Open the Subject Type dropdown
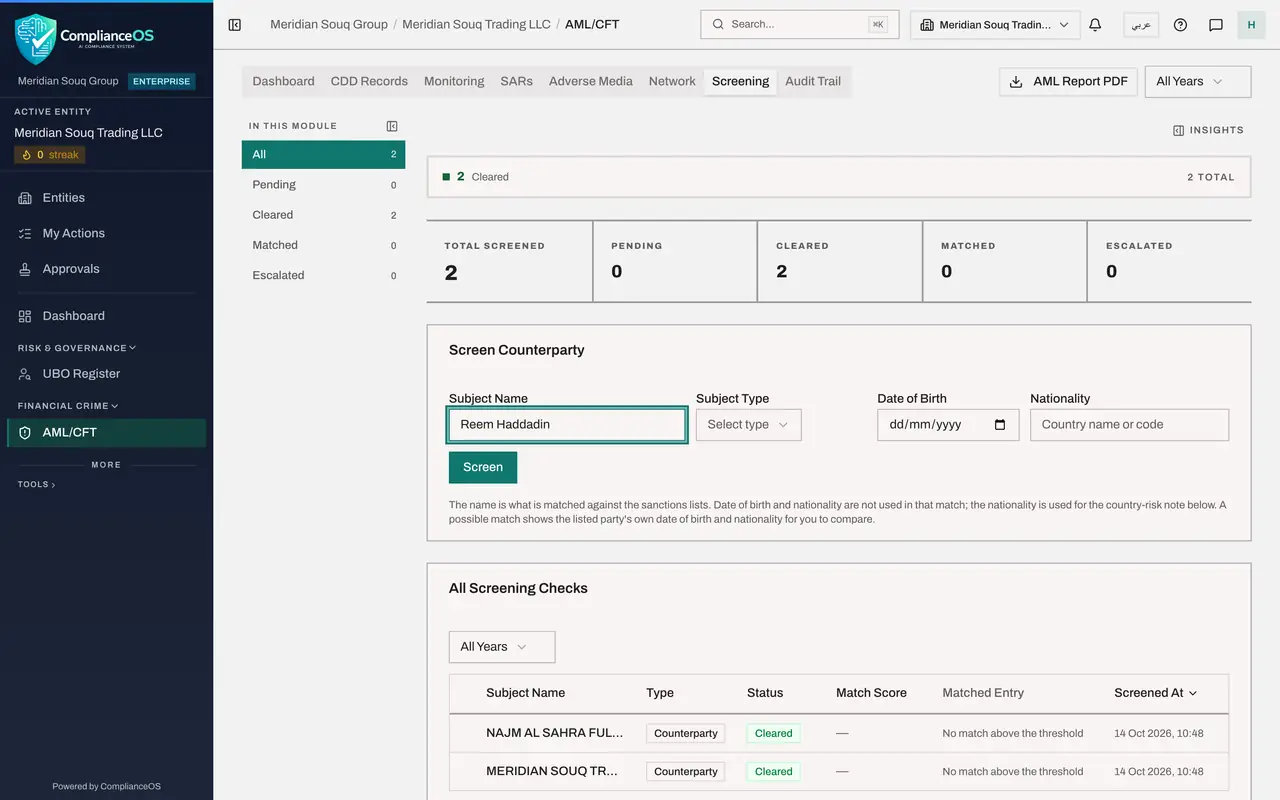 point(748,425)
